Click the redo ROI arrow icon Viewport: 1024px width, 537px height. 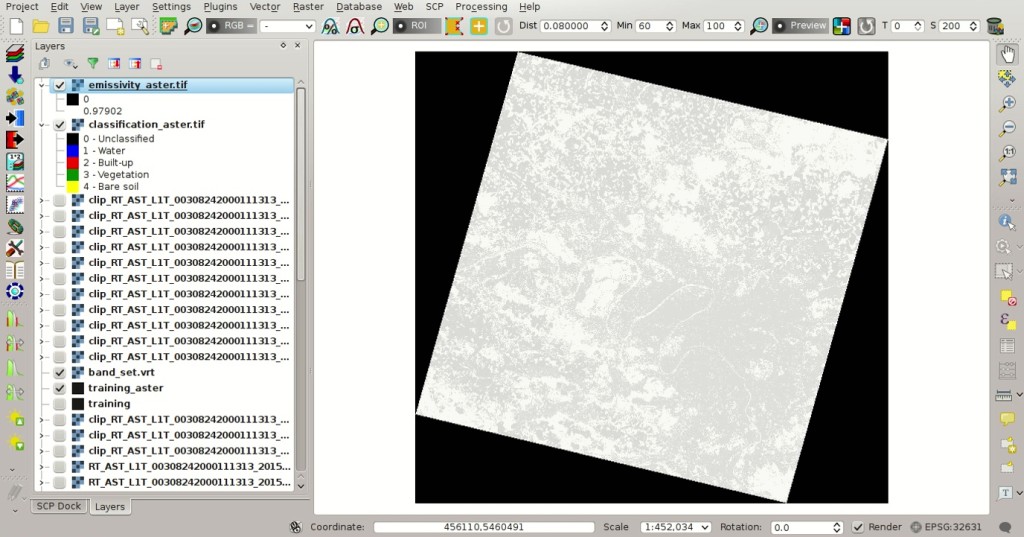(x=503, y=26)
